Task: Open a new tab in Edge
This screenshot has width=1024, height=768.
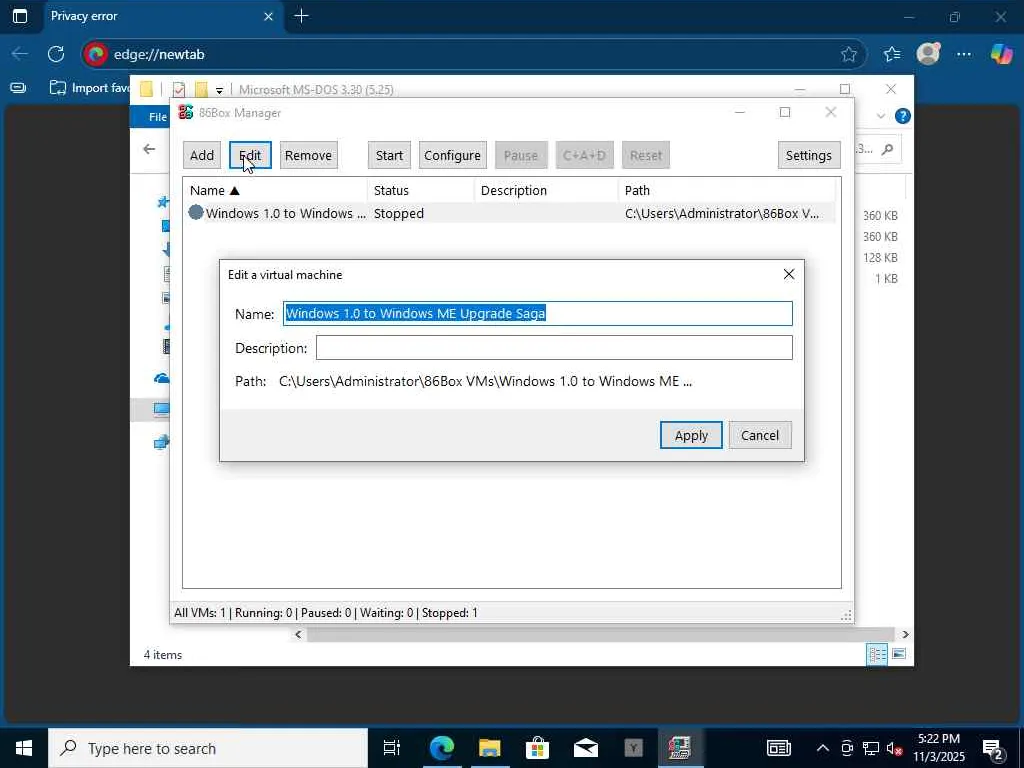Action: click(x=302, y=16)
